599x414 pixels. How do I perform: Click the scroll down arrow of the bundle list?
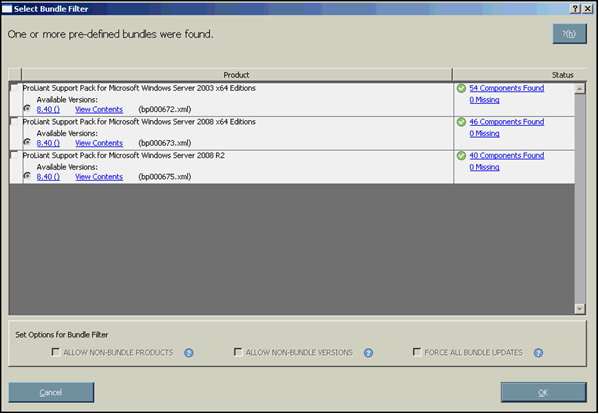click(x=580, y=309)
